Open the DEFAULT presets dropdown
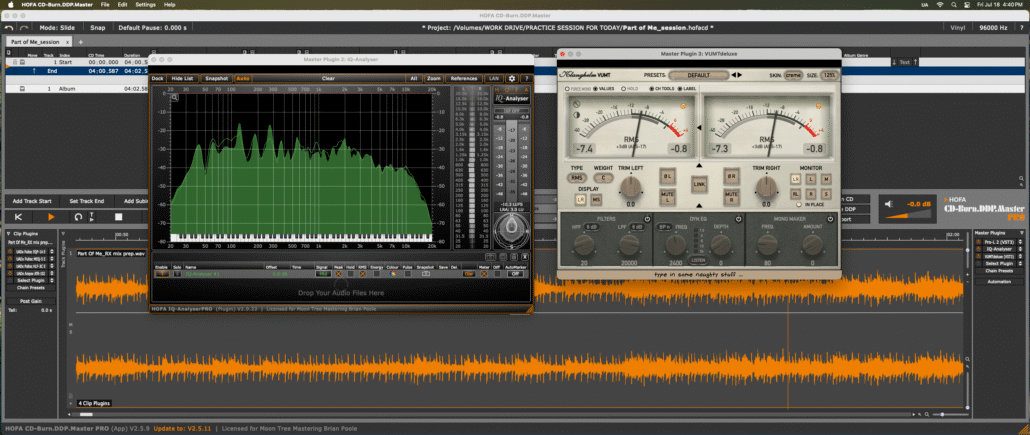The width and height of the screenshot is (1030, 435). [696, 75]
